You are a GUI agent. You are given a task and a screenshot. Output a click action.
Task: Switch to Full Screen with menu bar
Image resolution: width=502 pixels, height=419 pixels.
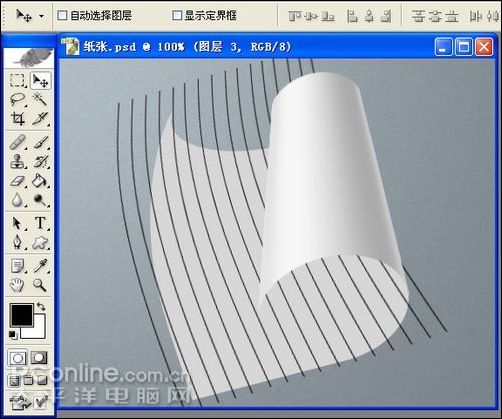(x=29, y=381)
